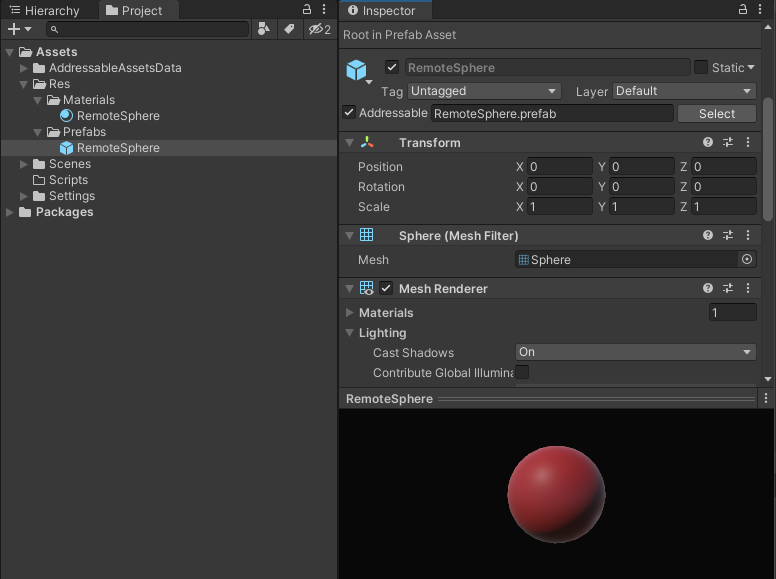
Task: Collapse the Transform component foldout
Action: (x=349, y=143)
